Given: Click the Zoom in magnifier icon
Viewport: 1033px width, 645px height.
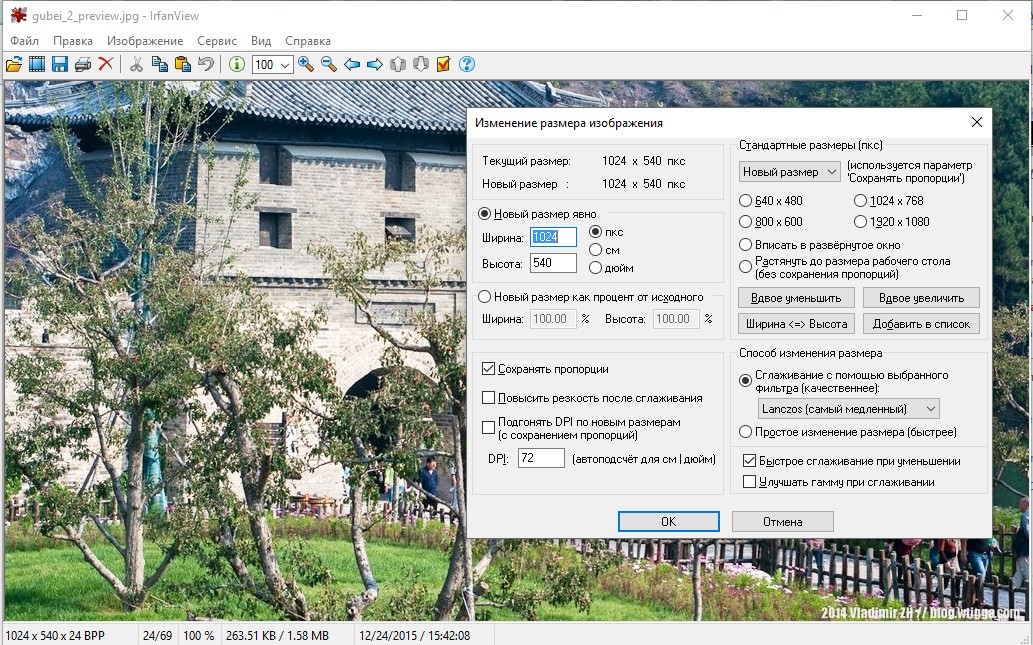Looking at the screenshot, I should pyautogui.click(x=306, y=64).
